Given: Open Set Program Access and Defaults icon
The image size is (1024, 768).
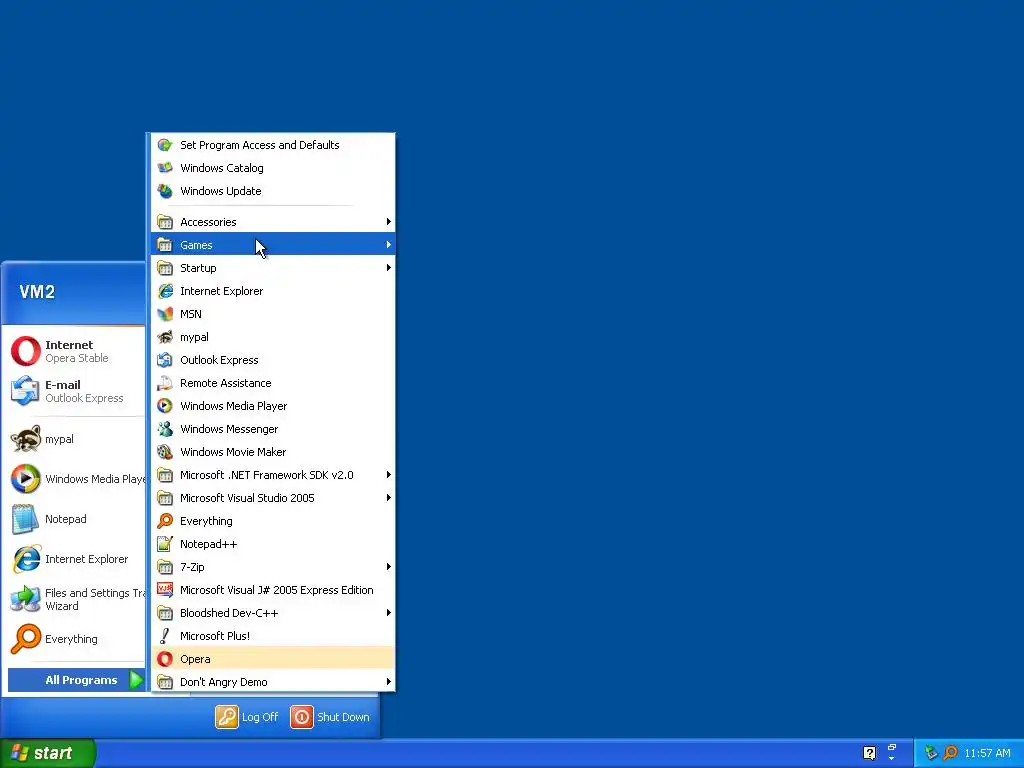Looking at the screenshot, I should coord(165,145).
